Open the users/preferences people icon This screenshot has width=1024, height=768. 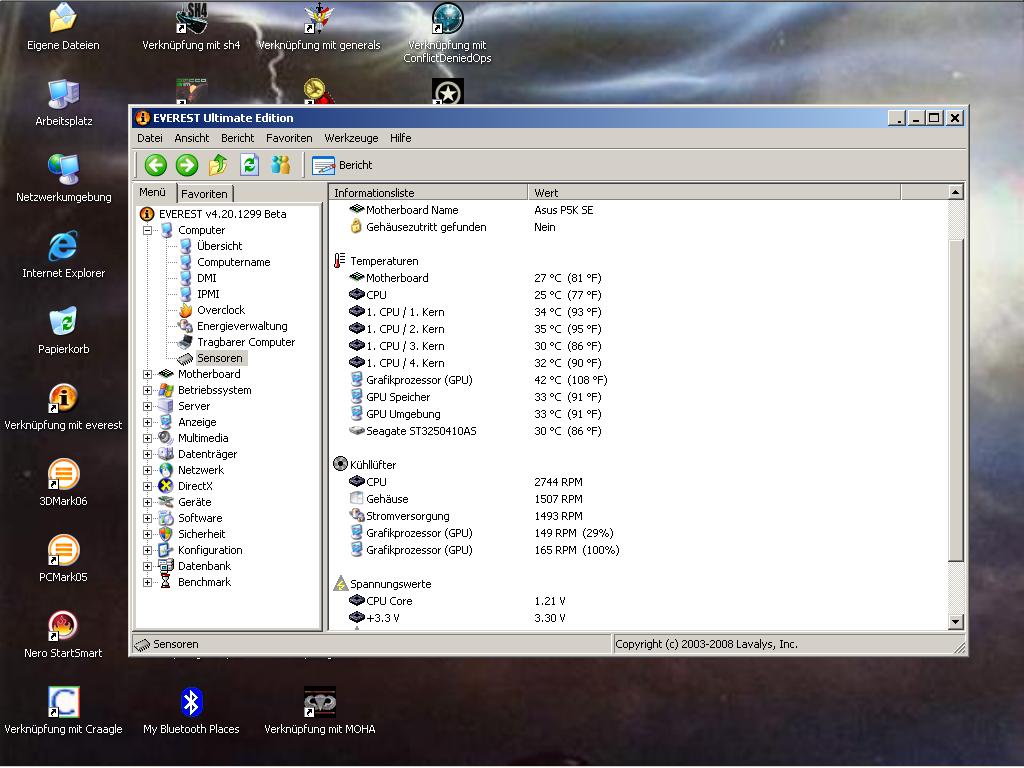pyautogui.click(x=281, y=165)
